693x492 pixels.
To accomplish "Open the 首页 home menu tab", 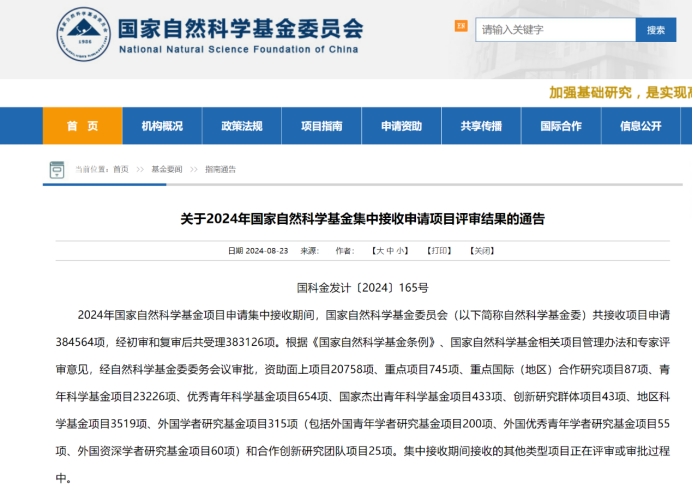I will [83, 126].
